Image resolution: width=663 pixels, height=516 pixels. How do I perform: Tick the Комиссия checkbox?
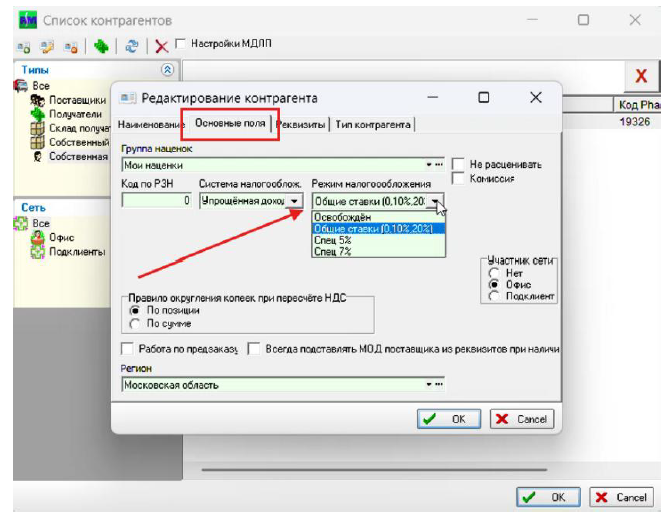pos(457,178)
